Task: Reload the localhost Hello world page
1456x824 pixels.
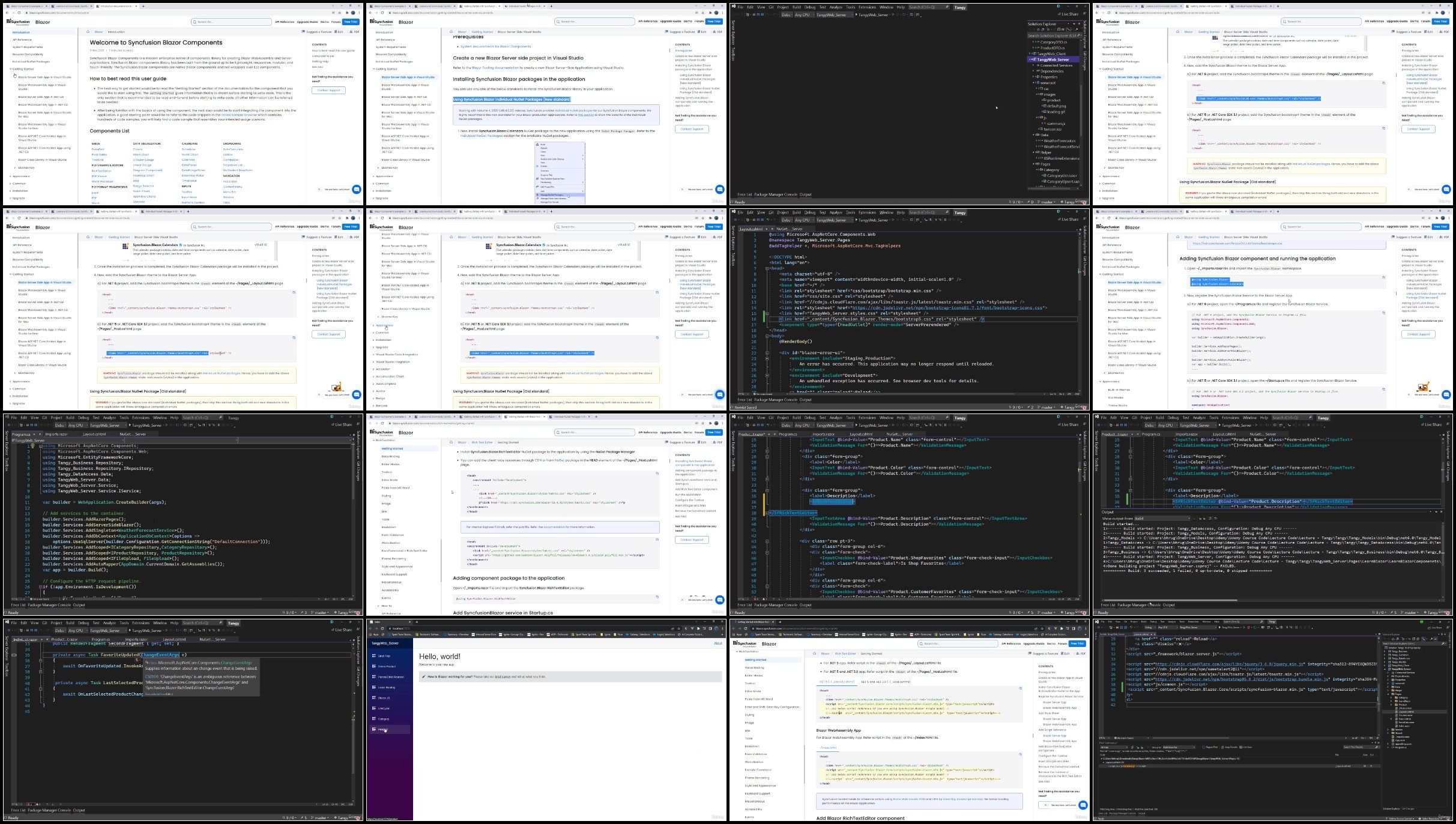Action: click(x=382, y=628)
